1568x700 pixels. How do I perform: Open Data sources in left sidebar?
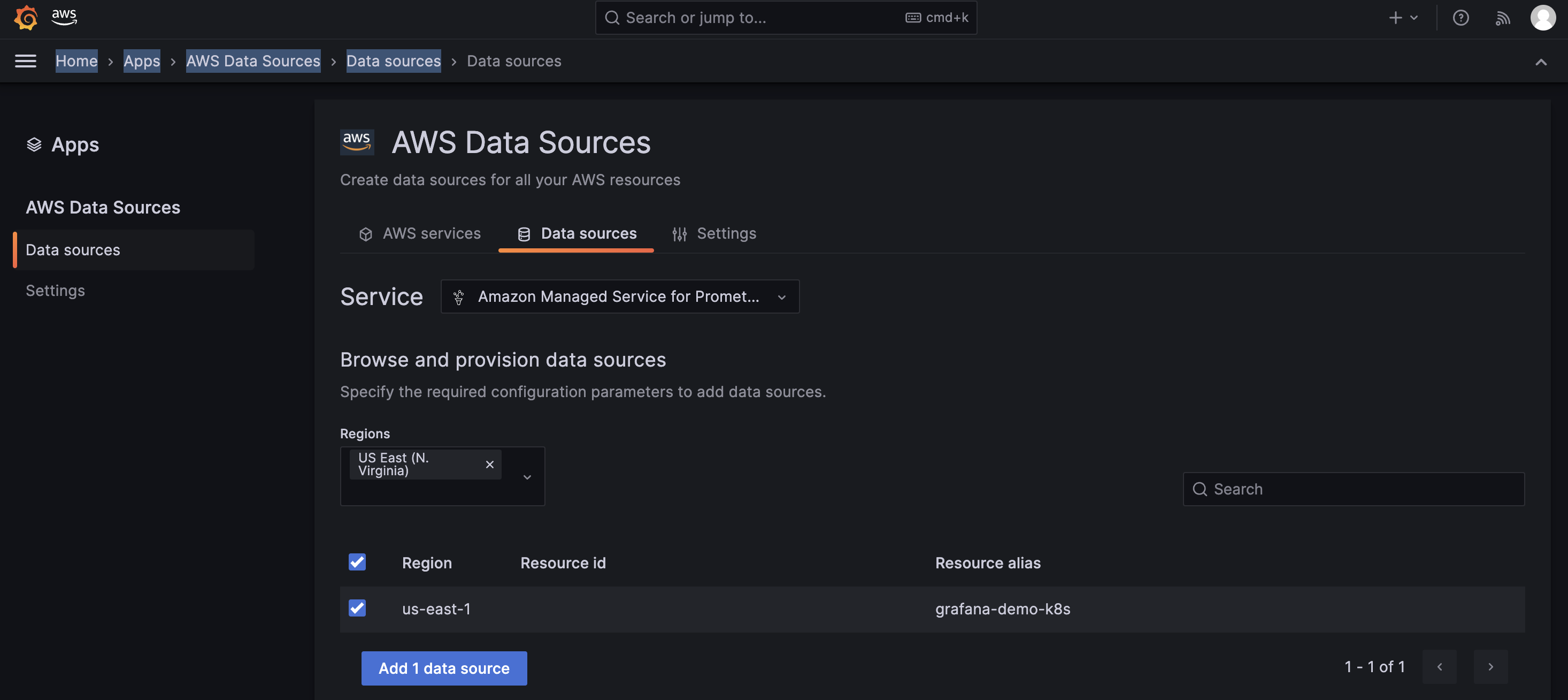[x=134, y=250]
